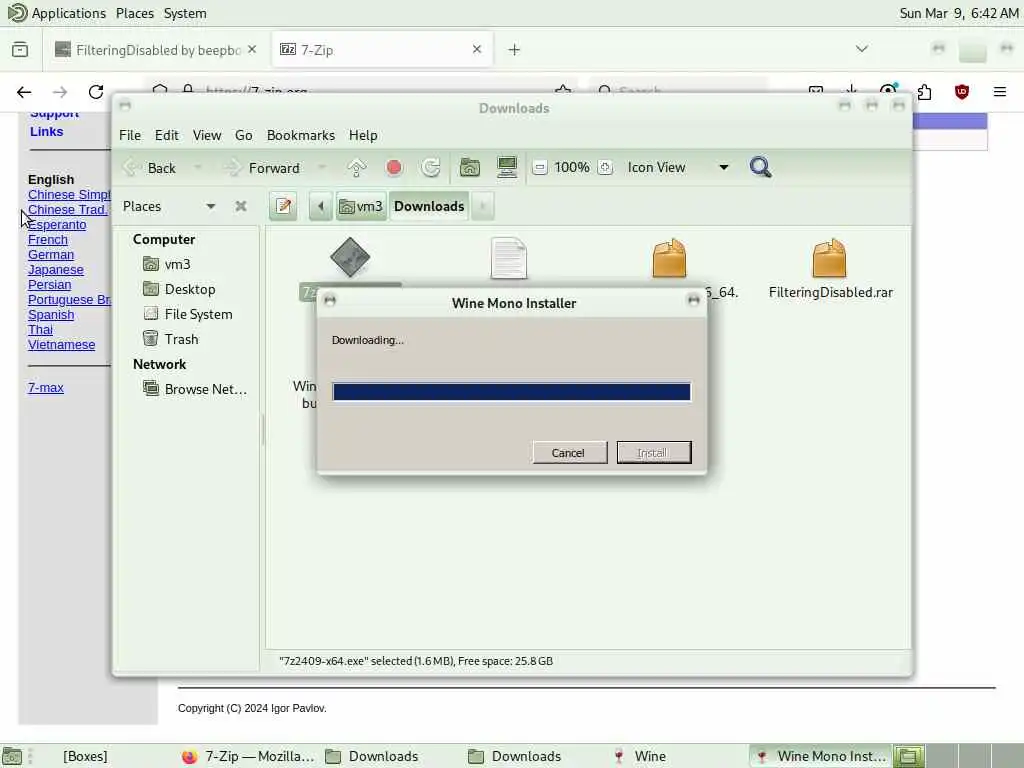Open the Japanese language link
Image resolution: width=1024 pixels, height=768 pixels.
coord(56,270)
